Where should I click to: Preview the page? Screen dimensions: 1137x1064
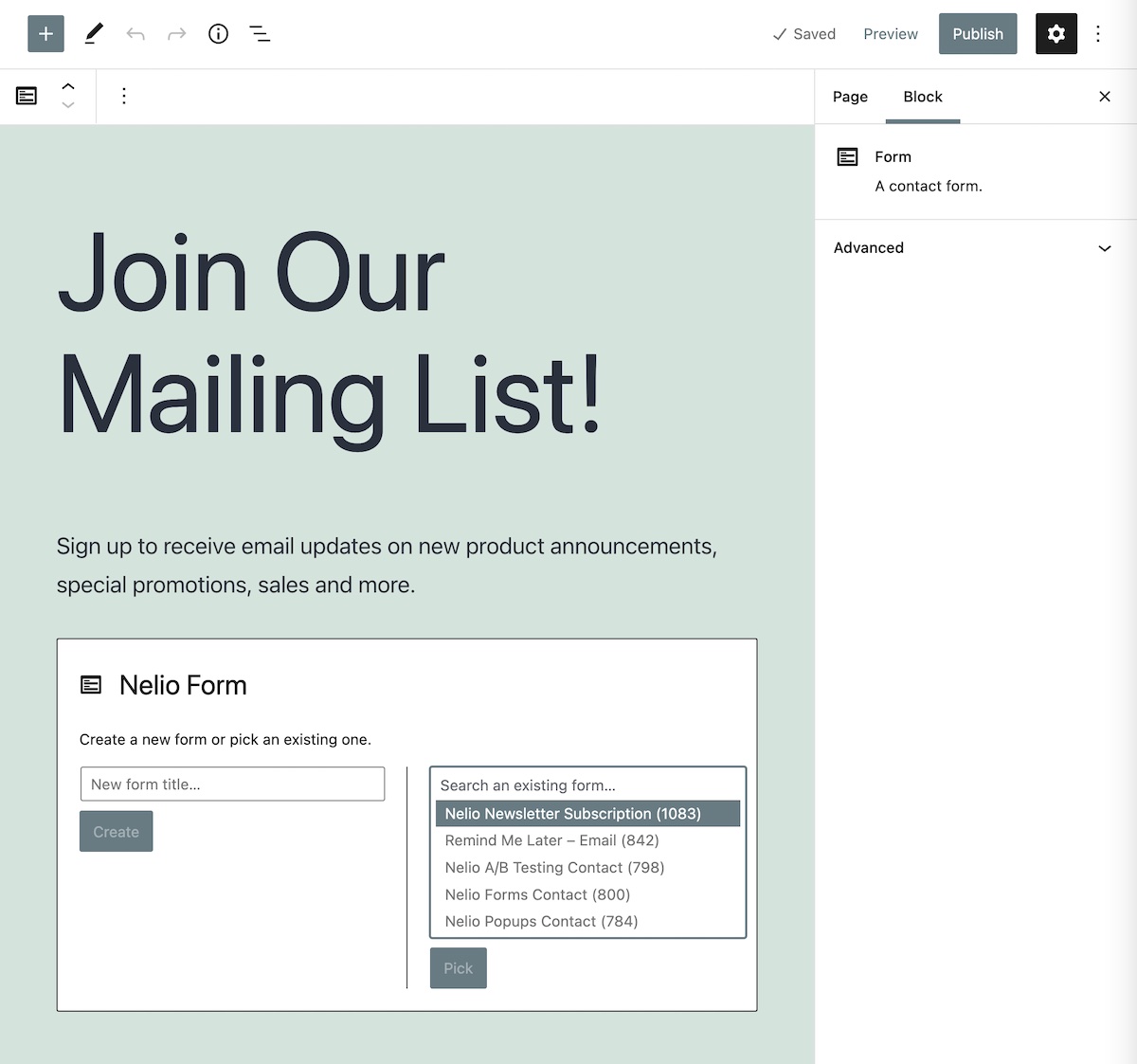[891, 34]
